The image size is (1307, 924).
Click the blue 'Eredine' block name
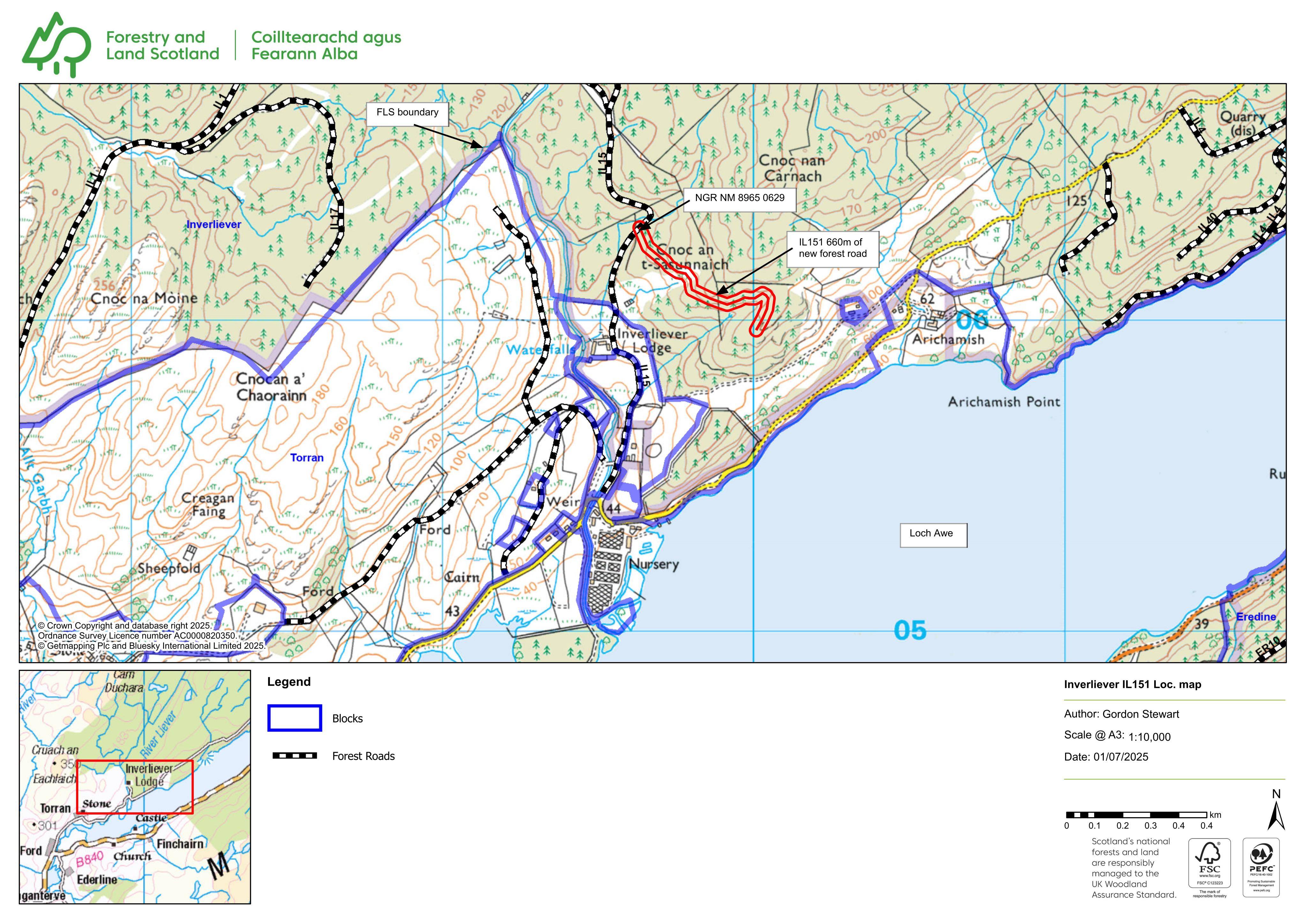[1256, 617]
